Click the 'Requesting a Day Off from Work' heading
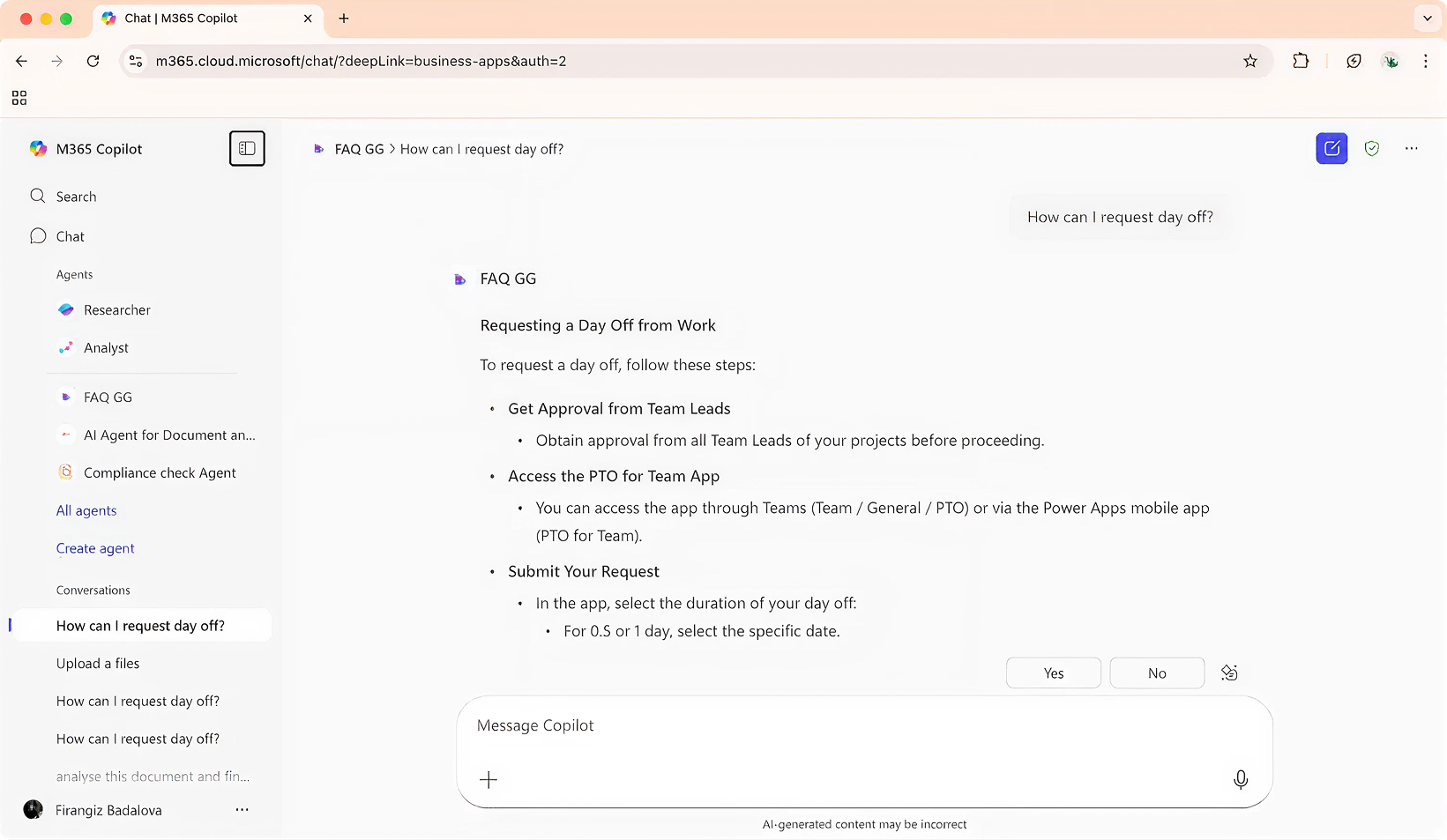The width and height of the screenshot is (1447, 840). [598, 326]
